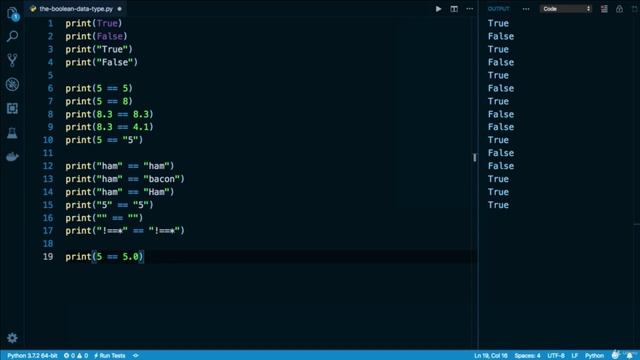Viewport: 640px width, 360px height.
Task: Click the status bar icon after Run Tests
Action: pos(136,356)
